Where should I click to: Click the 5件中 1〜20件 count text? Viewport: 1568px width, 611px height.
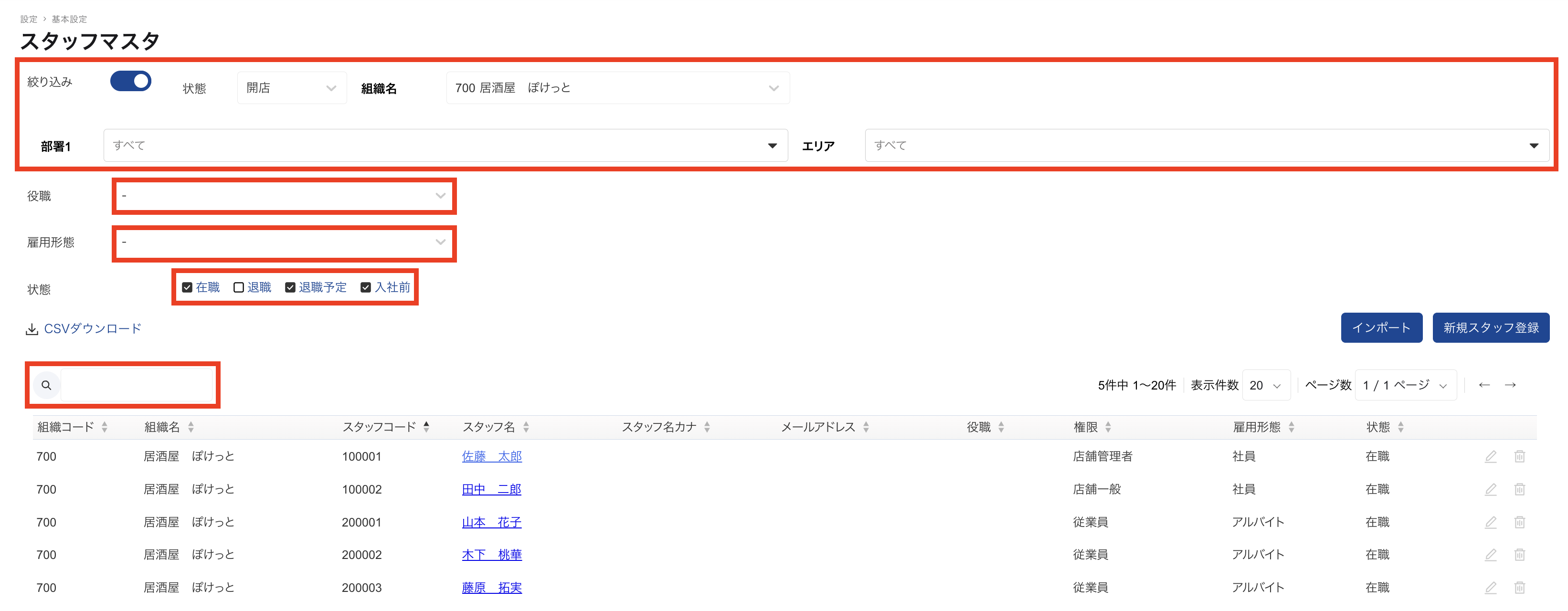[1136, 385]
